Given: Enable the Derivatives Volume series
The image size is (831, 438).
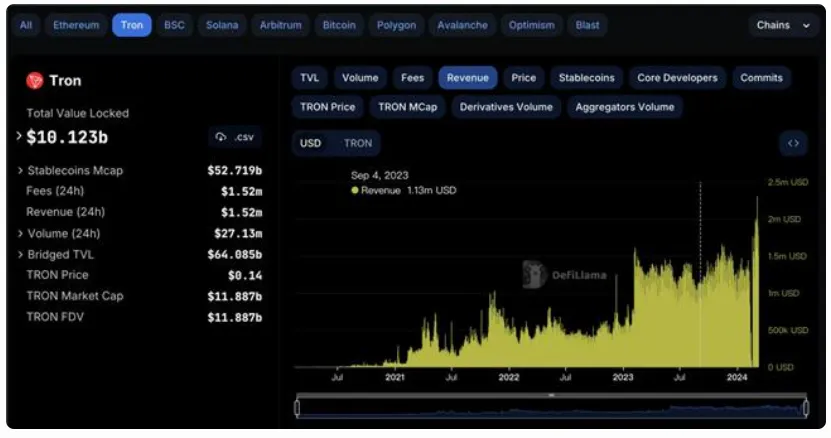Looking at the screenshot, I should (506, 107).
